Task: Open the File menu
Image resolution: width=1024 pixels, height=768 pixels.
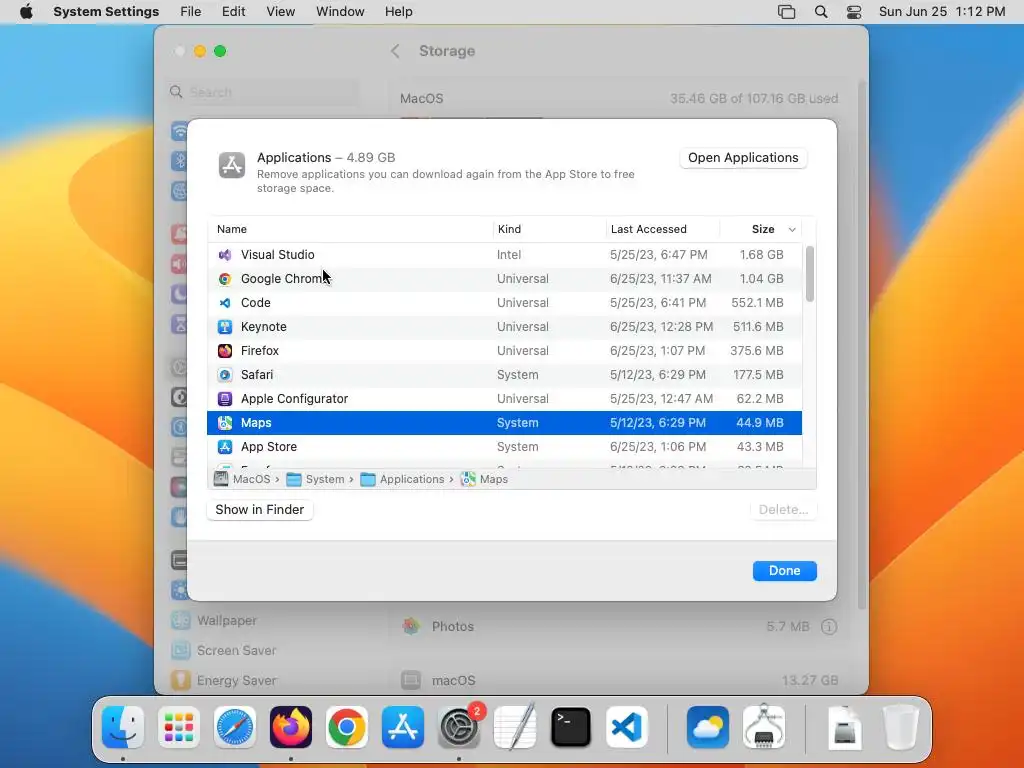Action: [191, 12]
